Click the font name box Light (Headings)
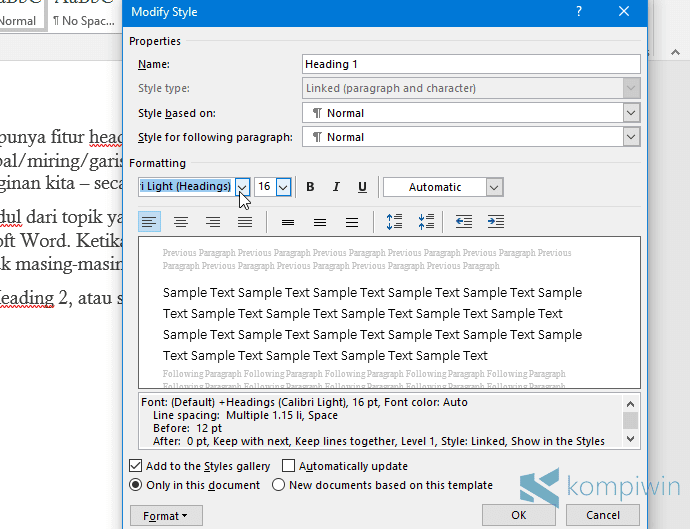 tap(187, 187)
